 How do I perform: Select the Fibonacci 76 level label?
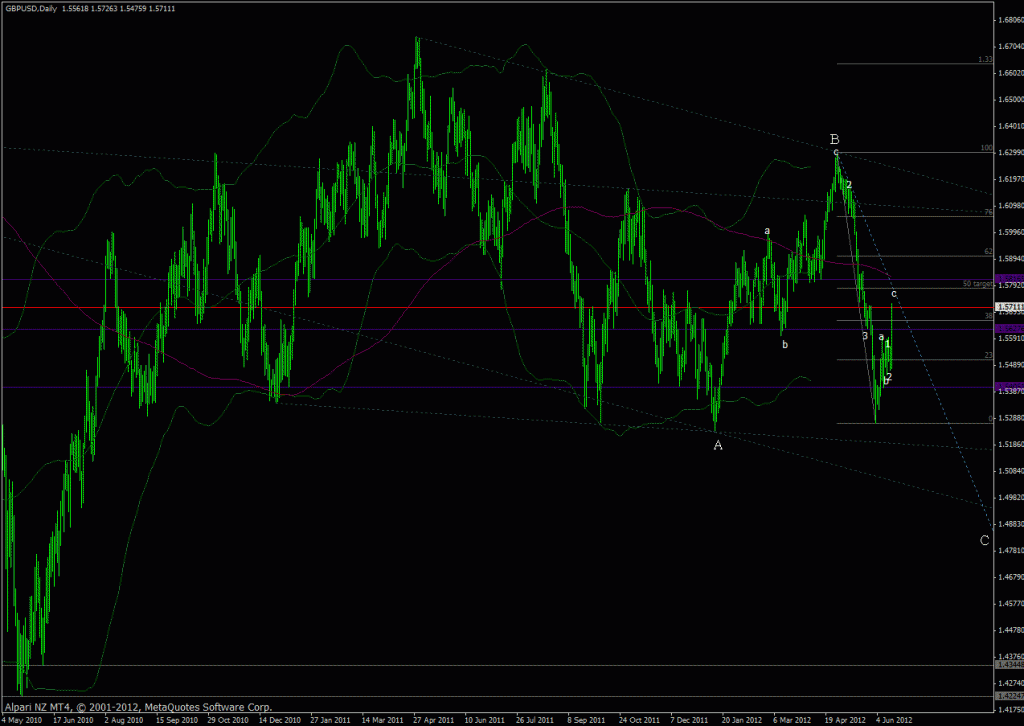tap(987, 212)
